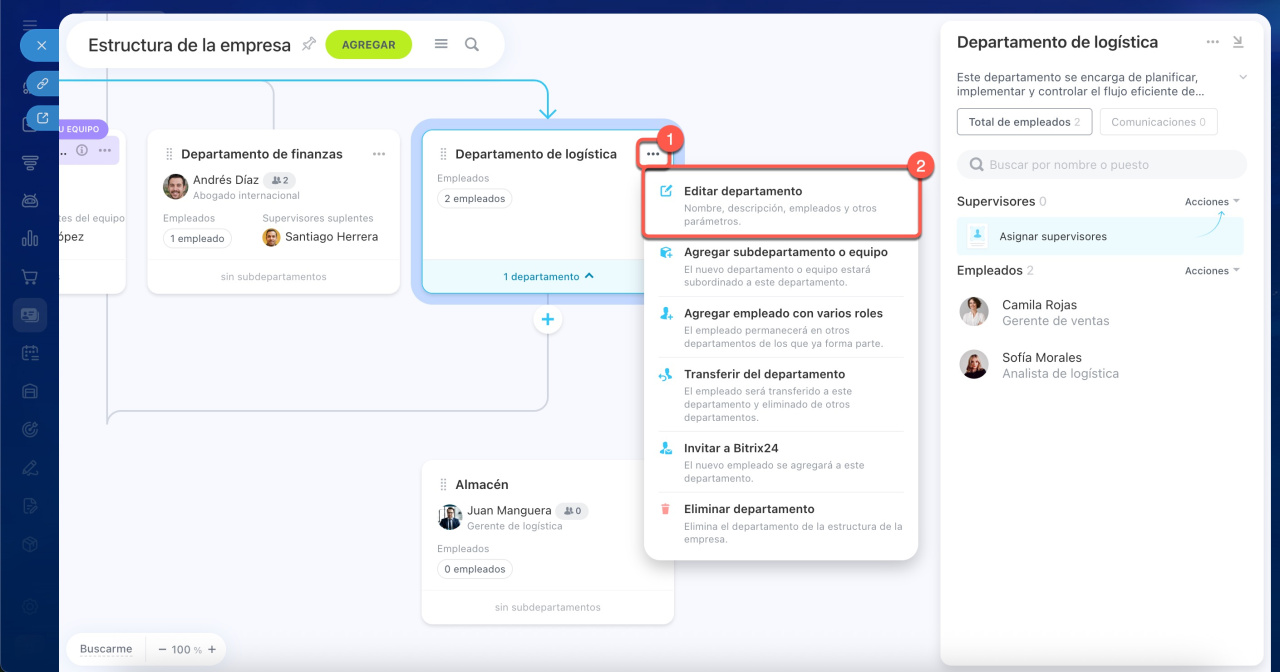Open the hamburger list icon in the header

(x=441, y=44)
